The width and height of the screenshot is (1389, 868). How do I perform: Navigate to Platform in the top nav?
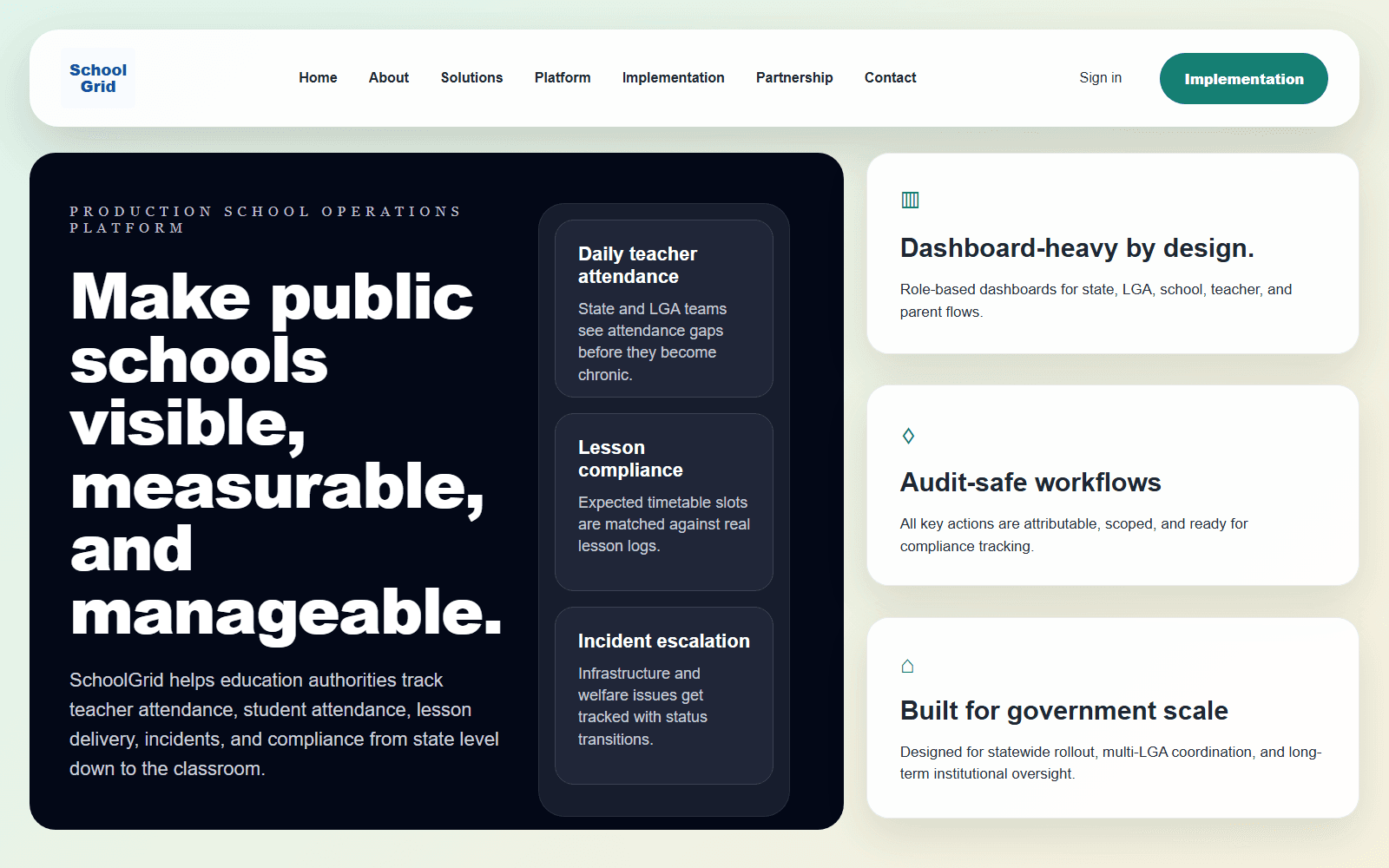[563, 77]
